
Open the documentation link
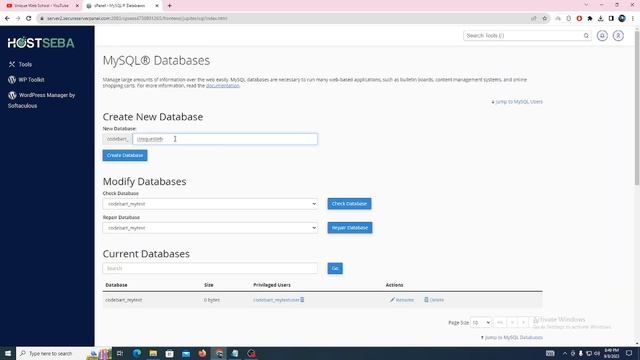223,86
